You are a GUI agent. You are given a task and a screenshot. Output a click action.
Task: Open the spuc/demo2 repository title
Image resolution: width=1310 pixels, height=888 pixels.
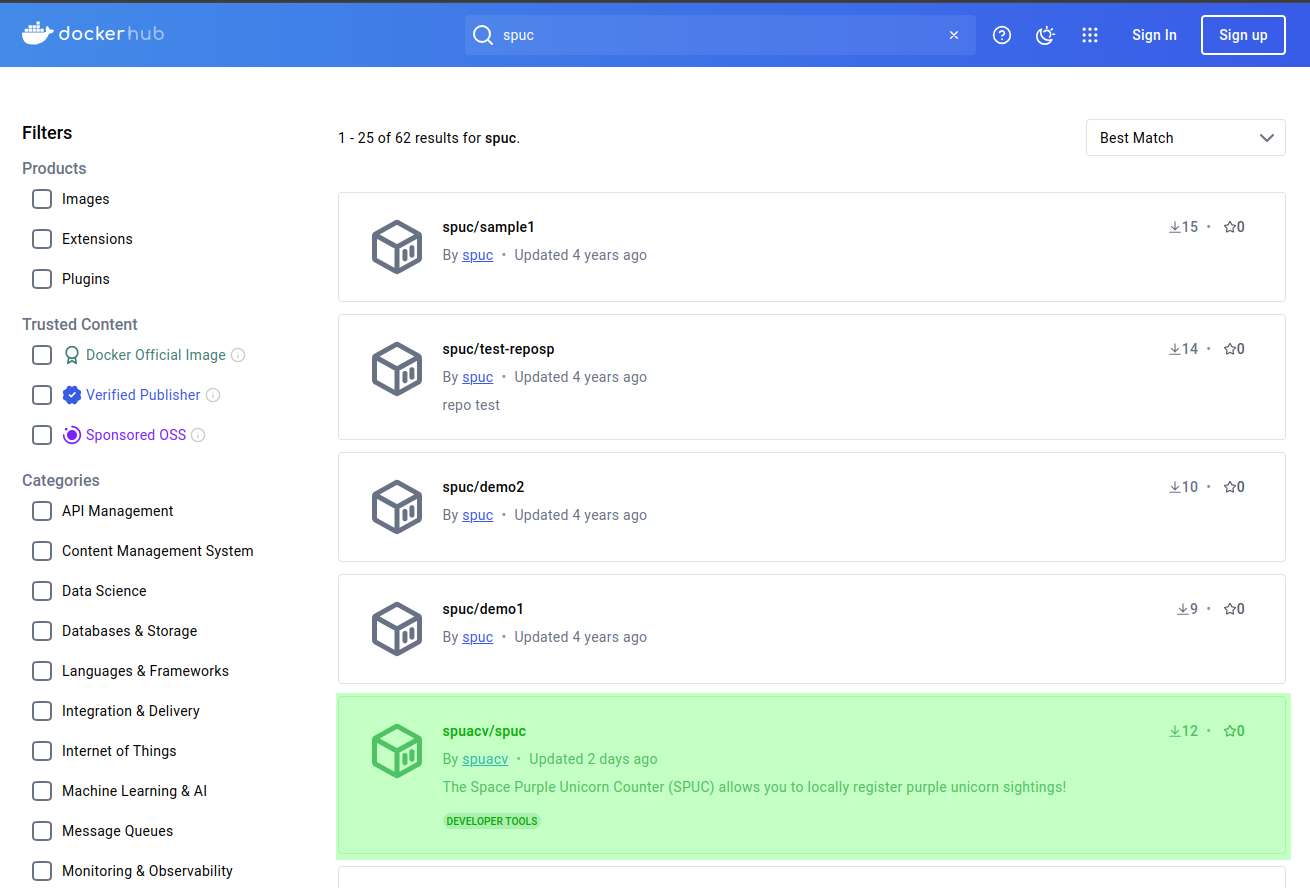(x=483, y=487)
